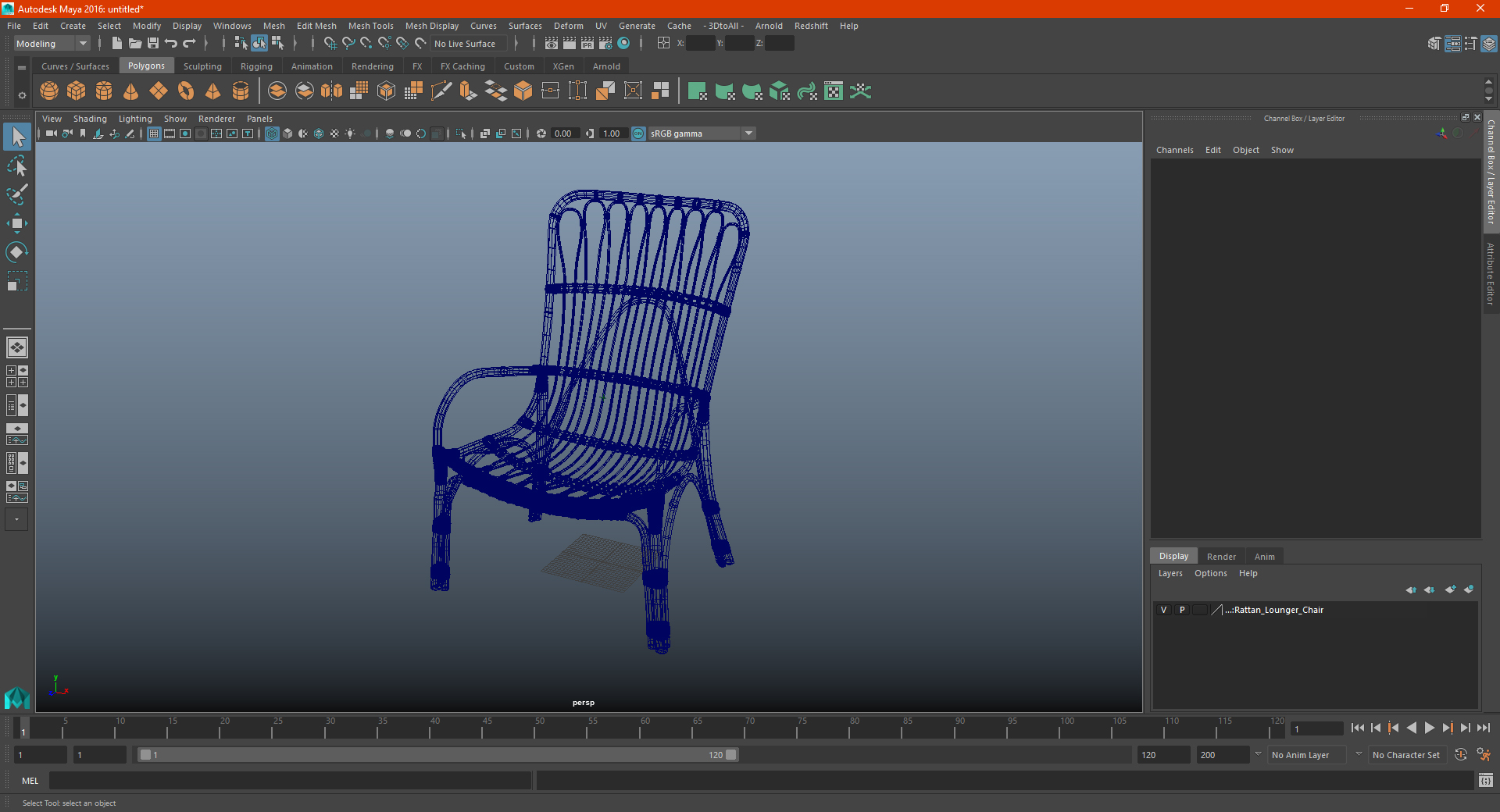The height and width of the screenshot is (812, 1500).
Task: Click the Bevel cube shelf icon
Action: tap(523, 91)
